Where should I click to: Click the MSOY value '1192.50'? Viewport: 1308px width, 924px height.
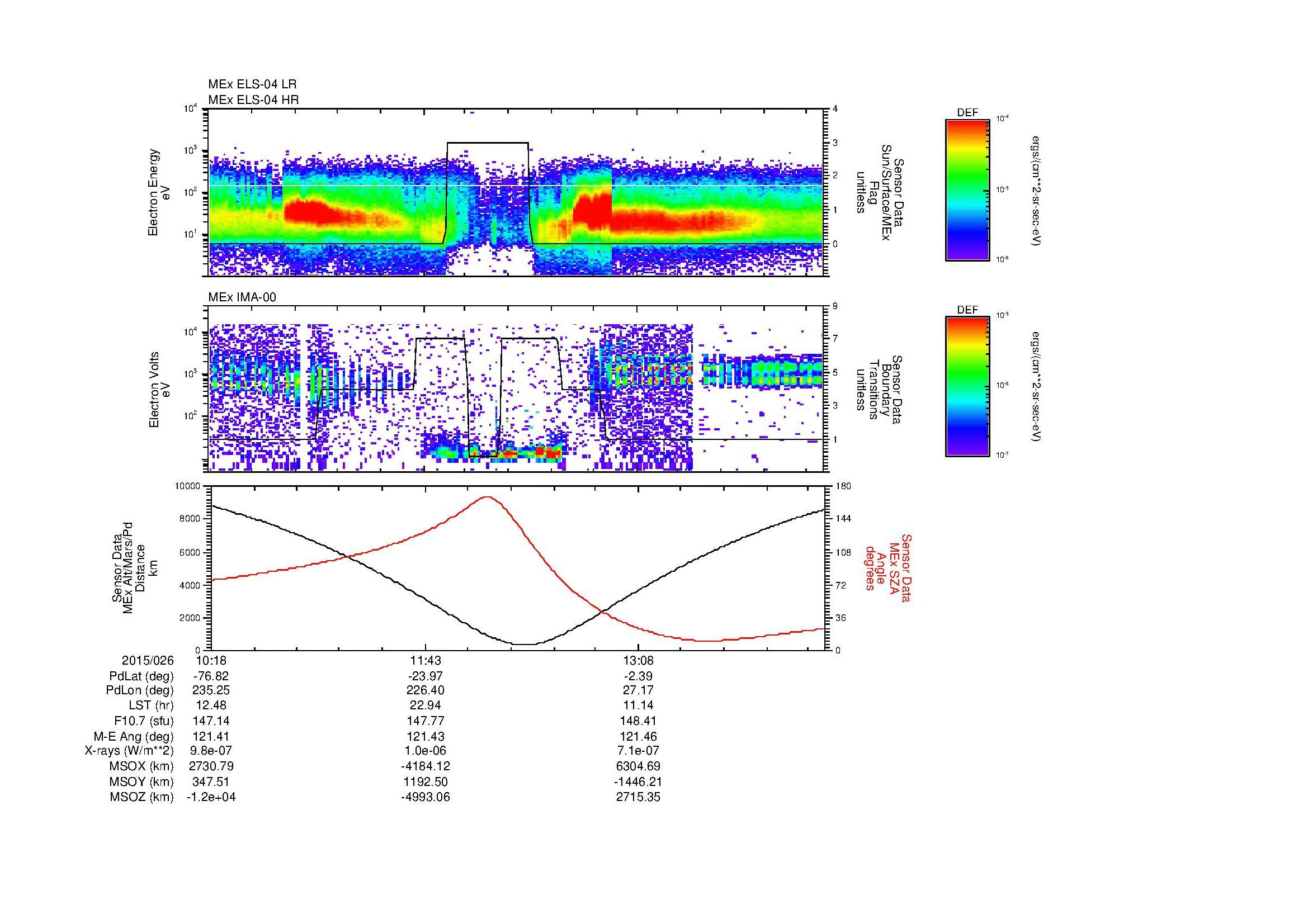pos(425,781)
